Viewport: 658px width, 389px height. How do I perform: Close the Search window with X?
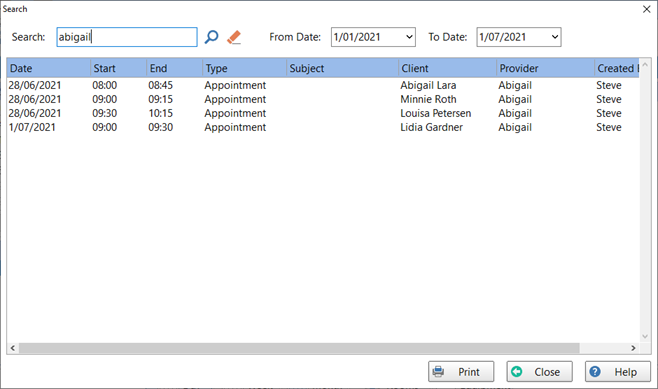(x=647, y=9)
